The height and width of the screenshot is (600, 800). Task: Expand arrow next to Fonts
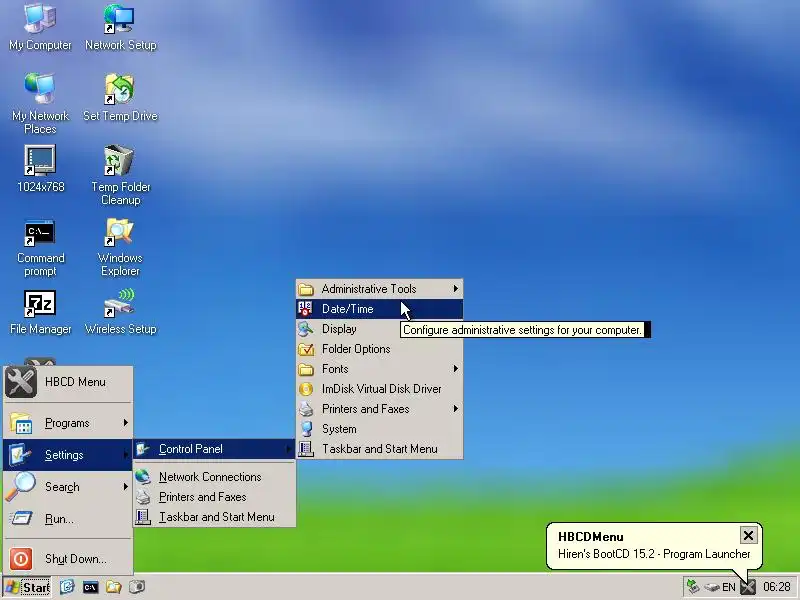point(456,369)
